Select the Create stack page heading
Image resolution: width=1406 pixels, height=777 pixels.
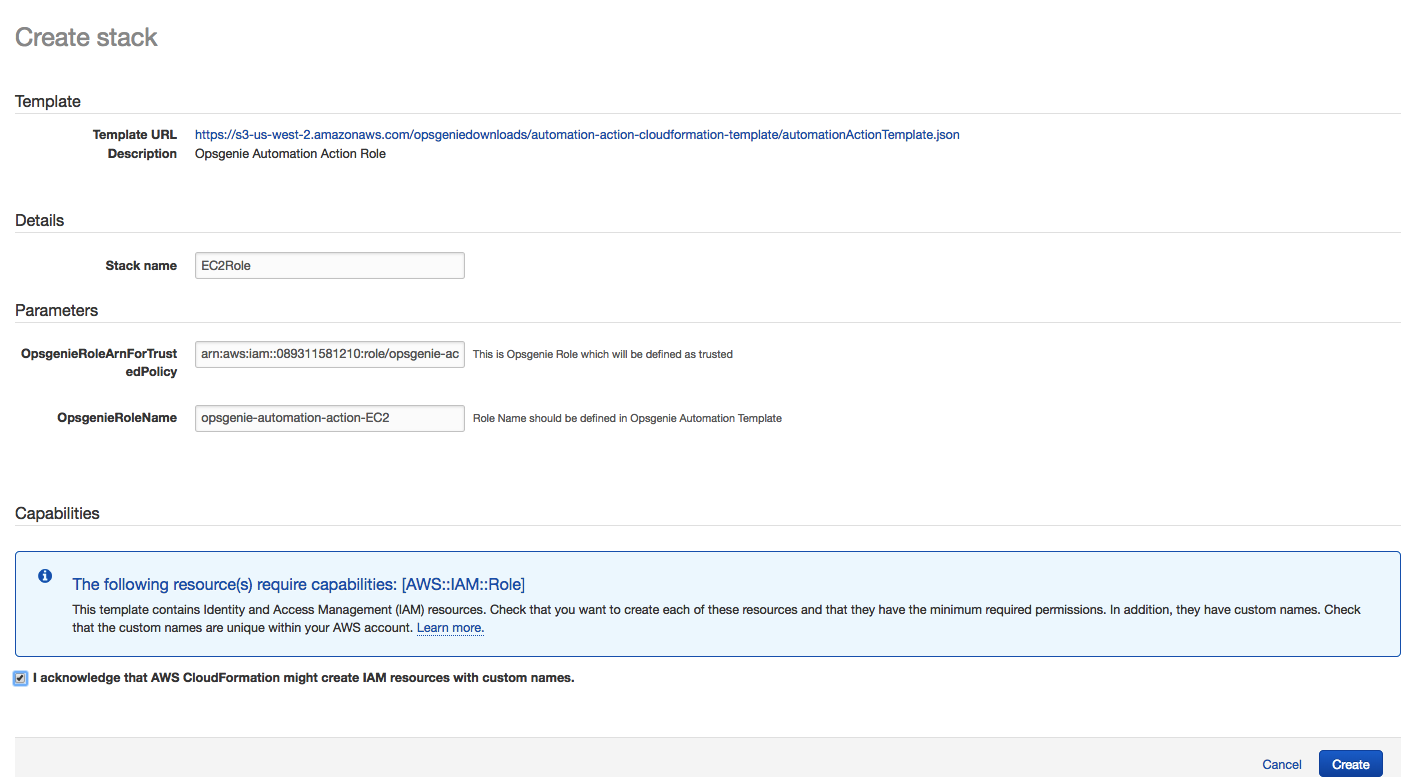click(86, 38)
